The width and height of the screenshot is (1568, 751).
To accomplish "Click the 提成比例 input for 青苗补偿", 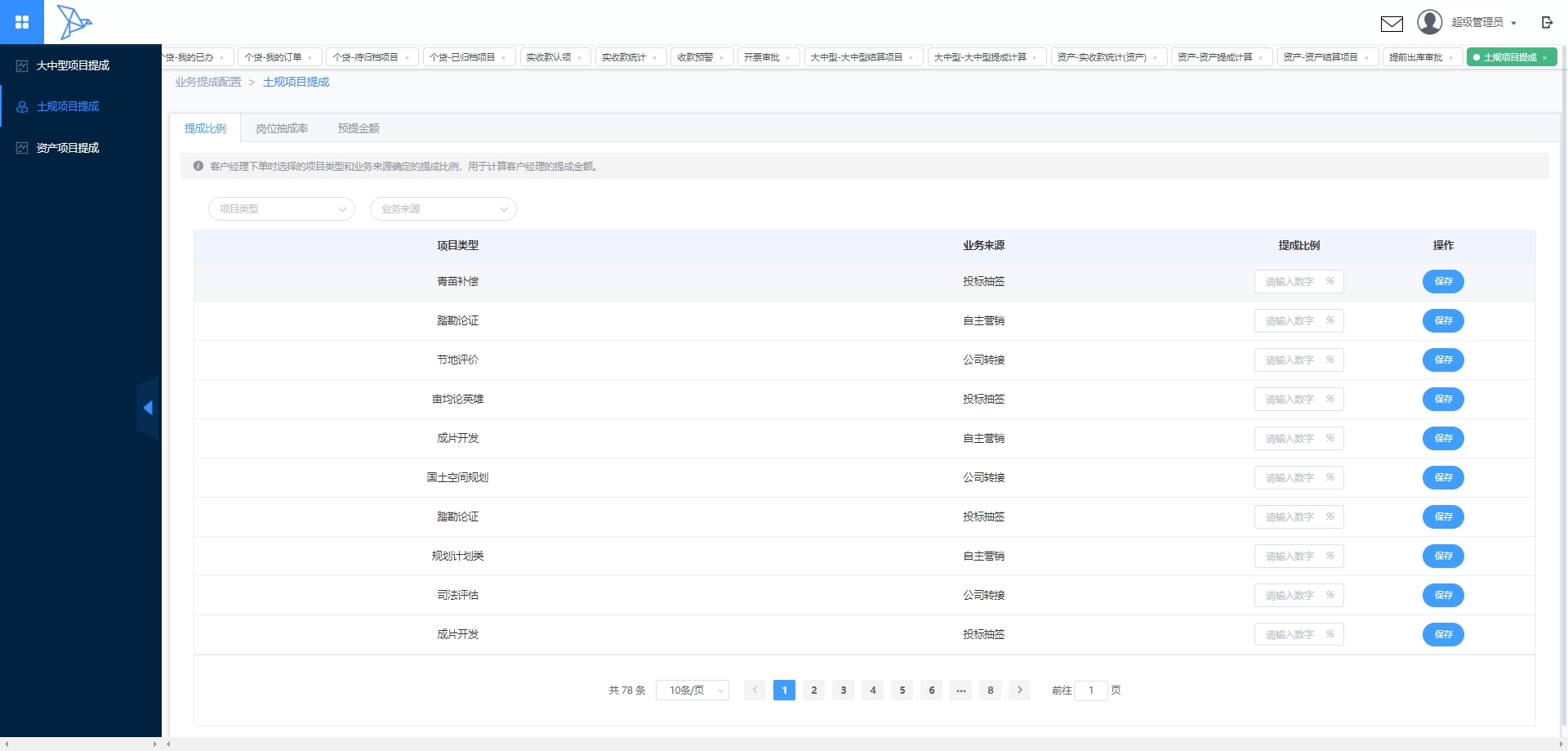I will pyautogui.click(x=1299, y=282).
